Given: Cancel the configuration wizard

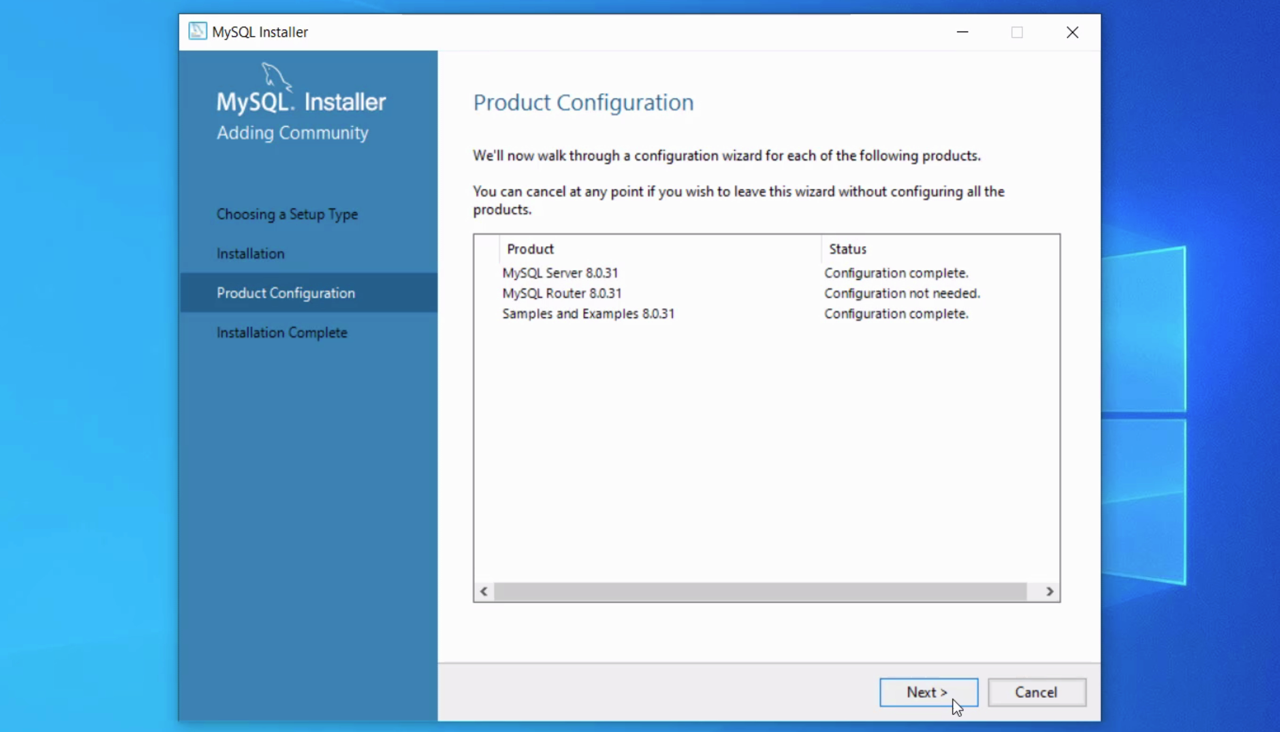Looking at the screenshot, I should coord(1036,692).
